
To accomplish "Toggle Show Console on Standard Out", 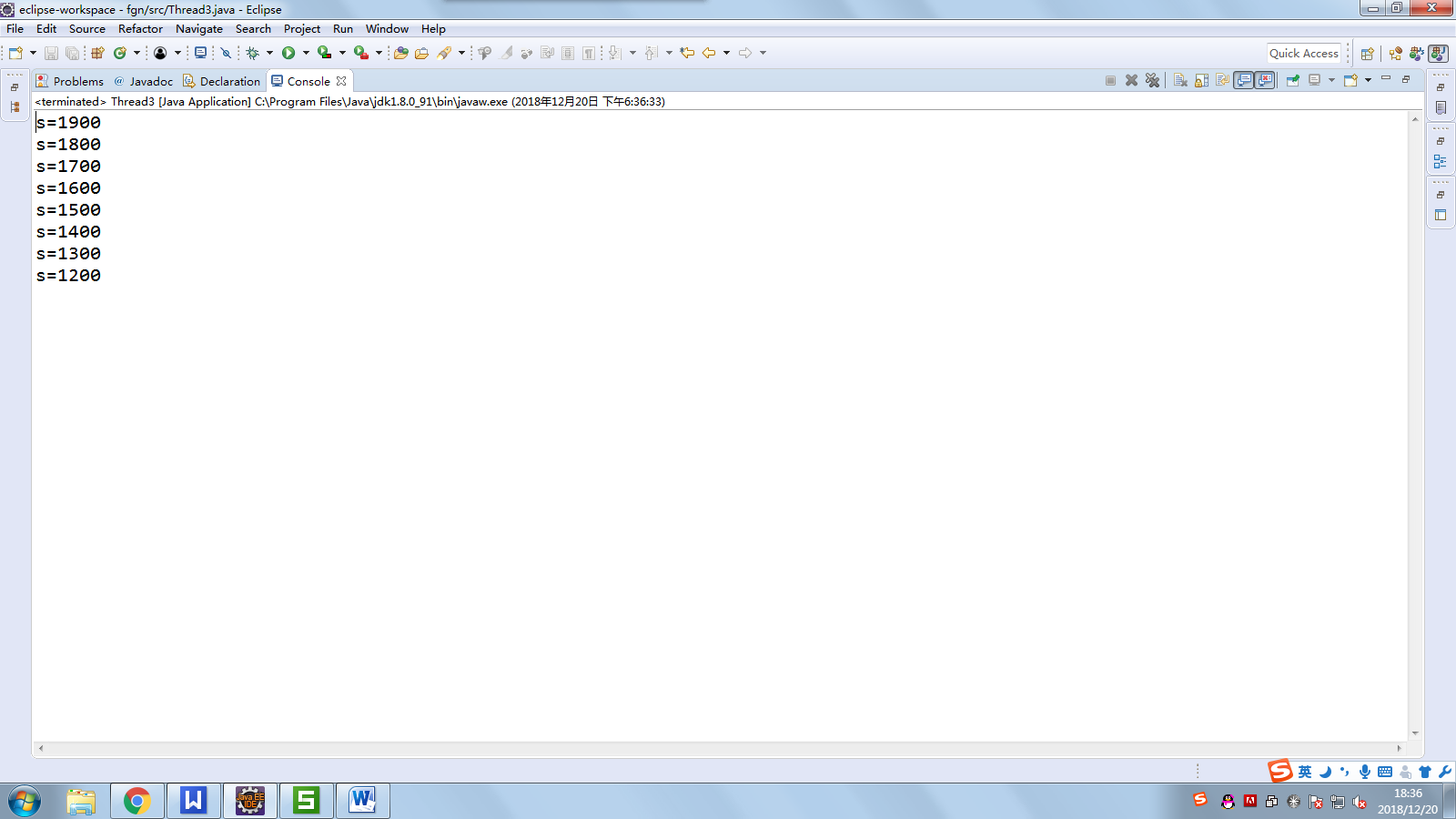I will point(1244,80).
